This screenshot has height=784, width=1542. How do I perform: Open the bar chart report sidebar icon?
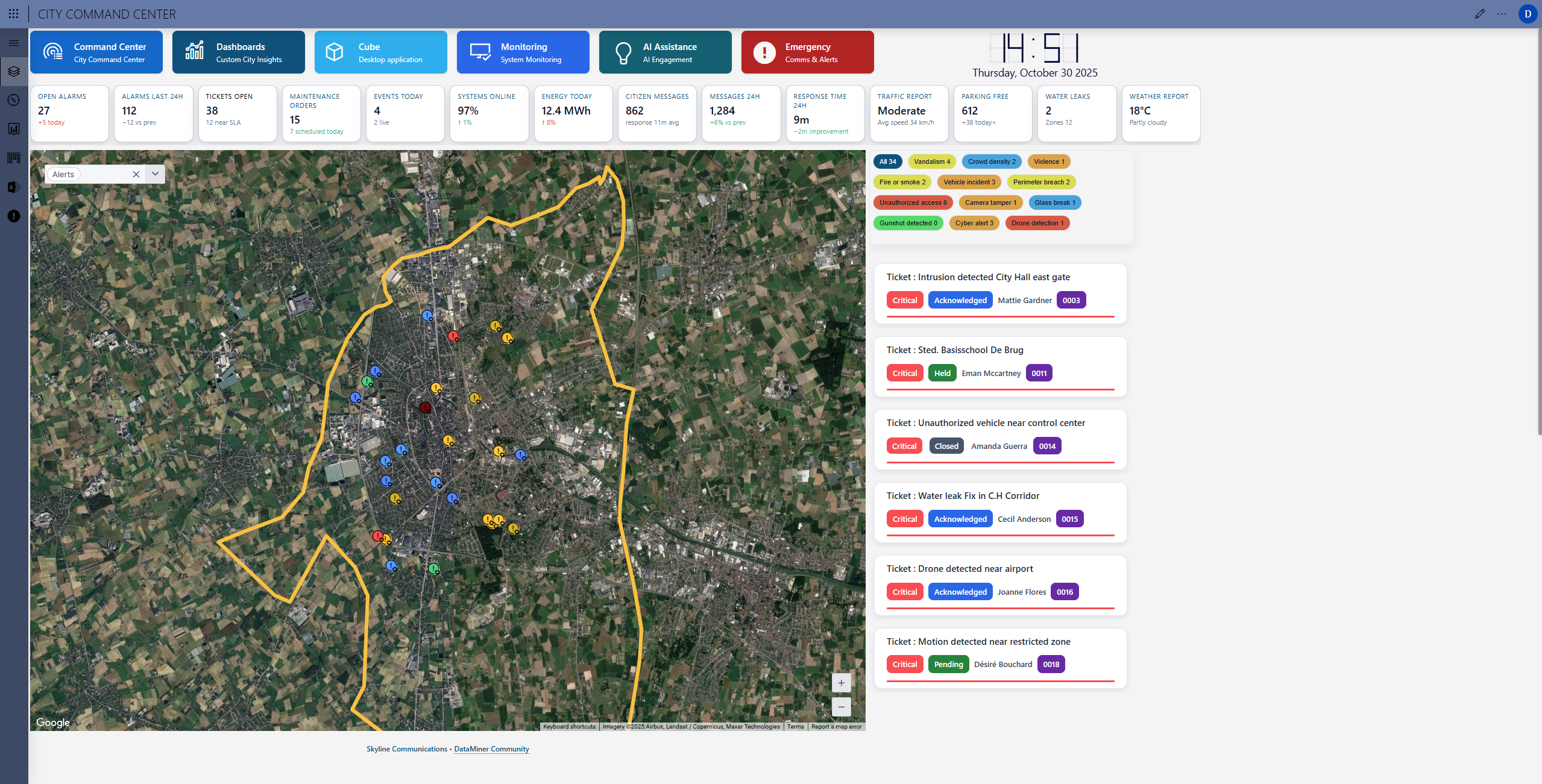tap(14, 129)
